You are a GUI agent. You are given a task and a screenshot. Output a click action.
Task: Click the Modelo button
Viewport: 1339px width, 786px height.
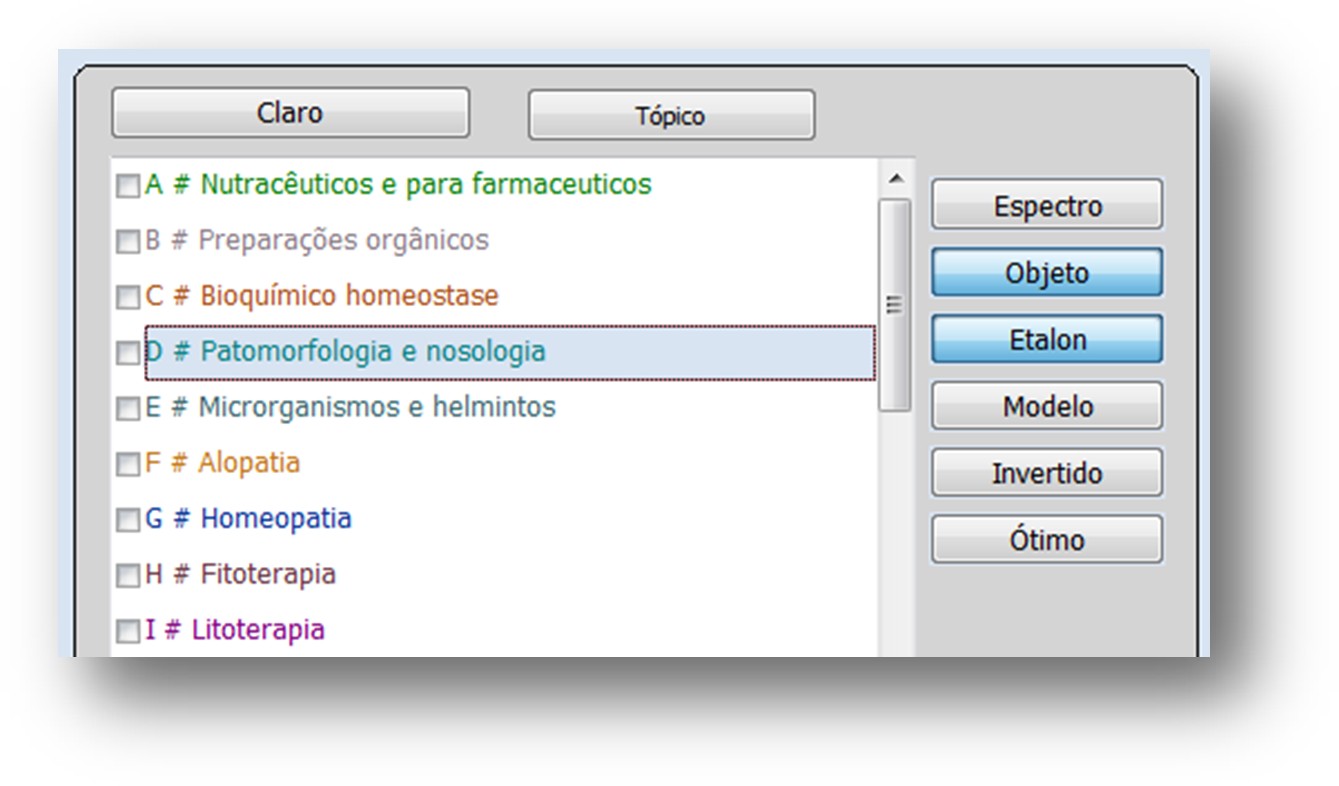[1047, 406]
